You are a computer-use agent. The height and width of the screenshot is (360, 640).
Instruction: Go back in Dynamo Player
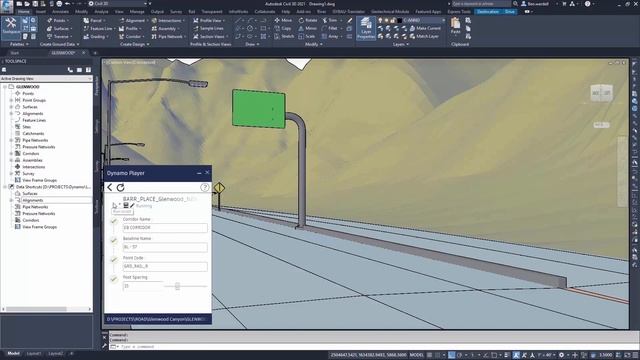coord(109,187)
